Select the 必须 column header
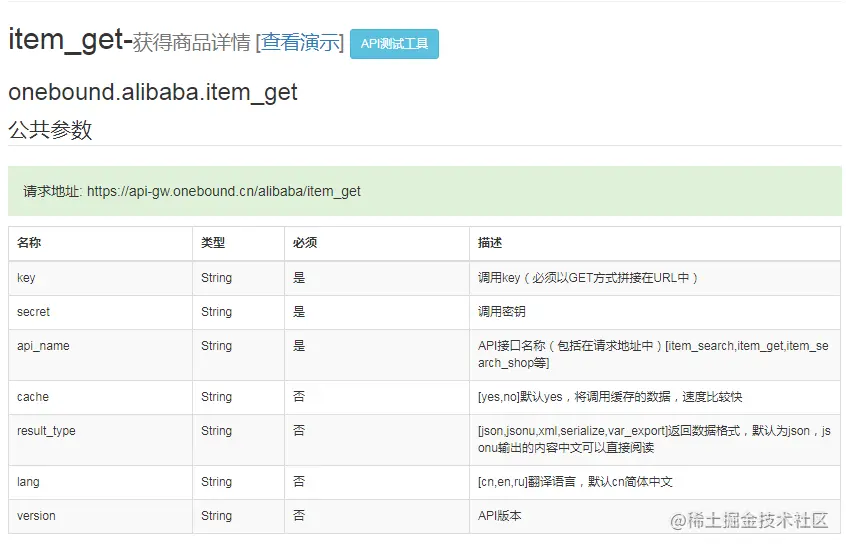This screenshot has width=846, height=548. pyautogui.click(x=305, y=243)
